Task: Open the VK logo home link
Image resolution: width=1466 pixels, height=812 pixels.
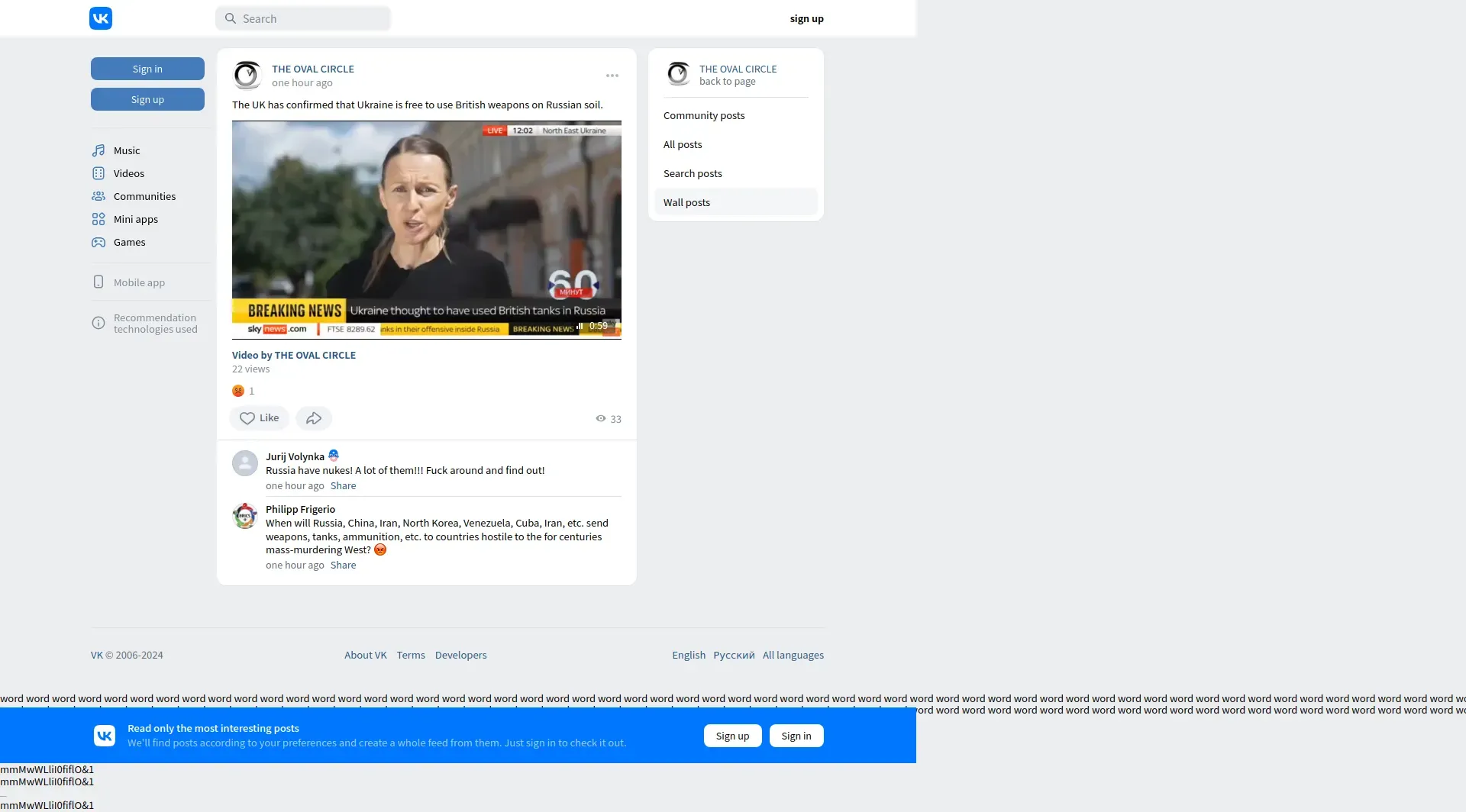Action: click(x=101, y=18)
